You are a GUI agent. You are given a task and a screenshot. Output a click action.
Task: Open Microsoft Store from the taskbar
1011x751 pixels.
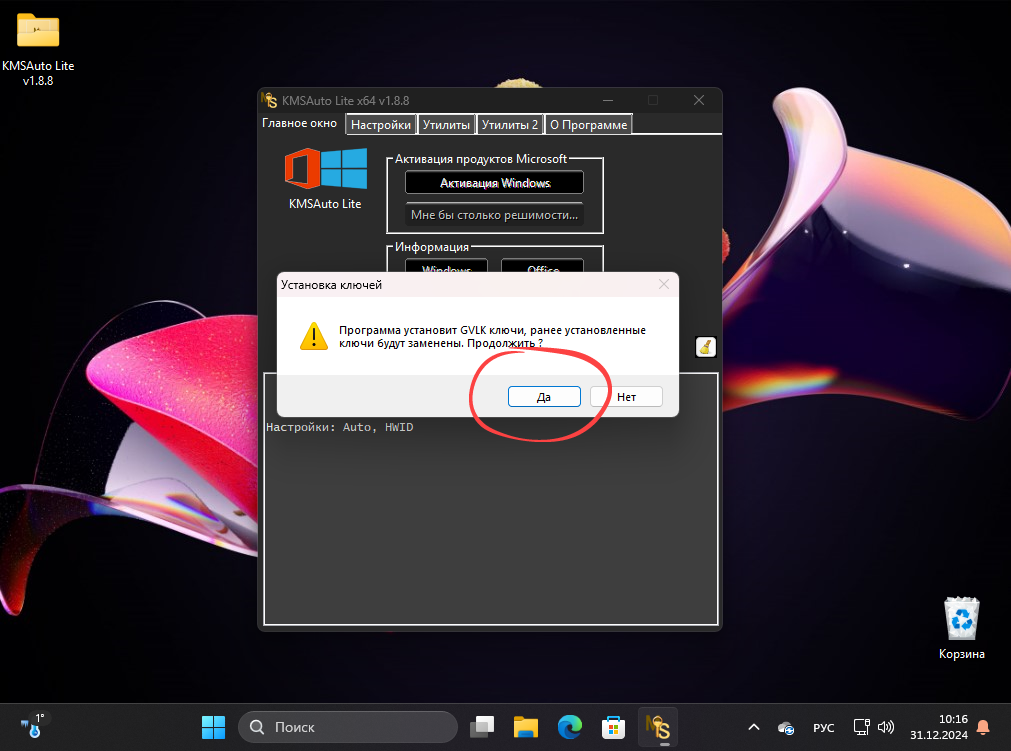pos(613,727)
